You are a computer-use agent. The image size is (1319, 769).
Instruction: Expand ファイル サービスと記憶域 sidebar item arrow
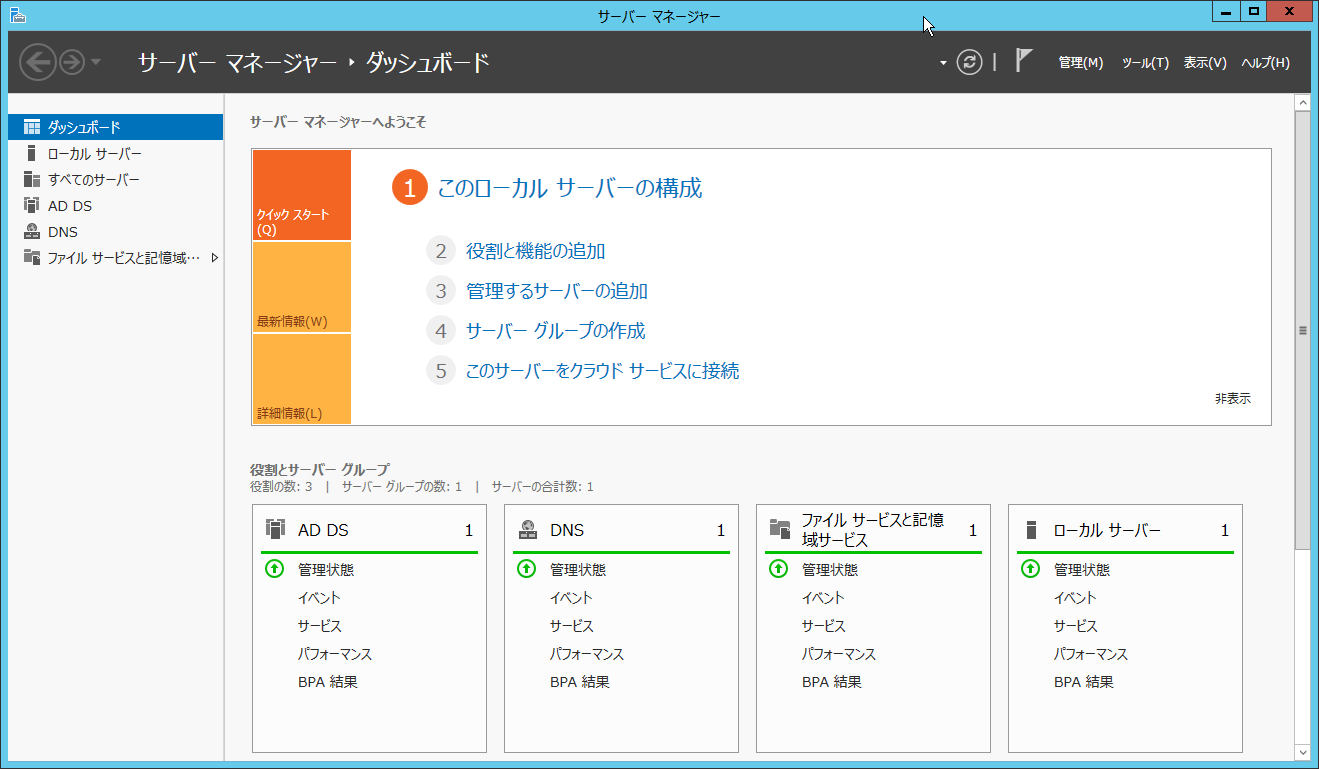point(214,258)
